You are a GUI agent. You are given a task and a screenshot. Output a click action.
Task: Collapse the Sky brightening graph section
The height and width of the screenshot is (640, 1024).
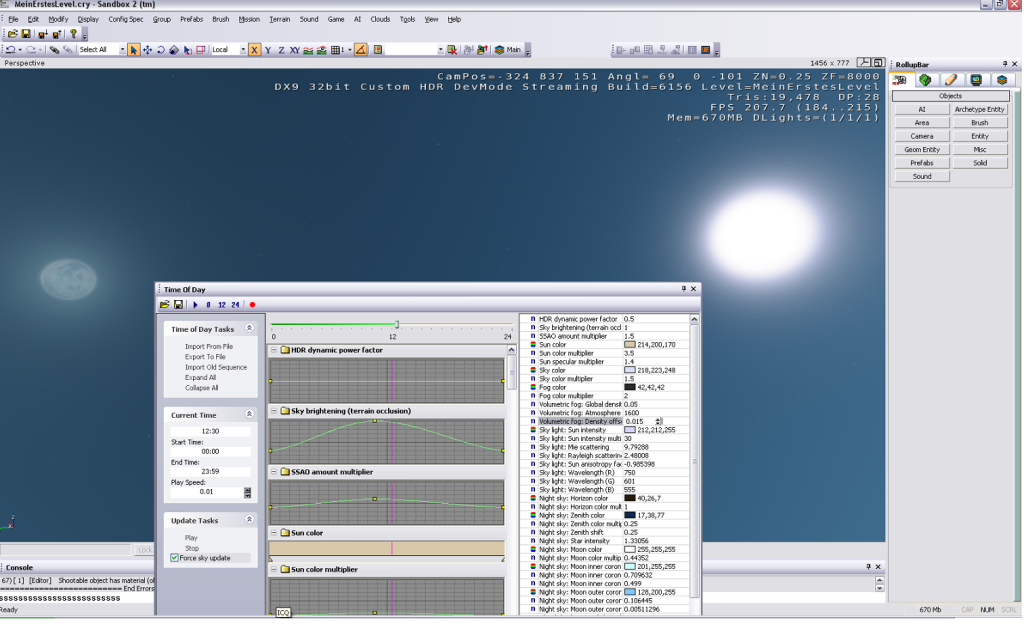tap(274, 411)
